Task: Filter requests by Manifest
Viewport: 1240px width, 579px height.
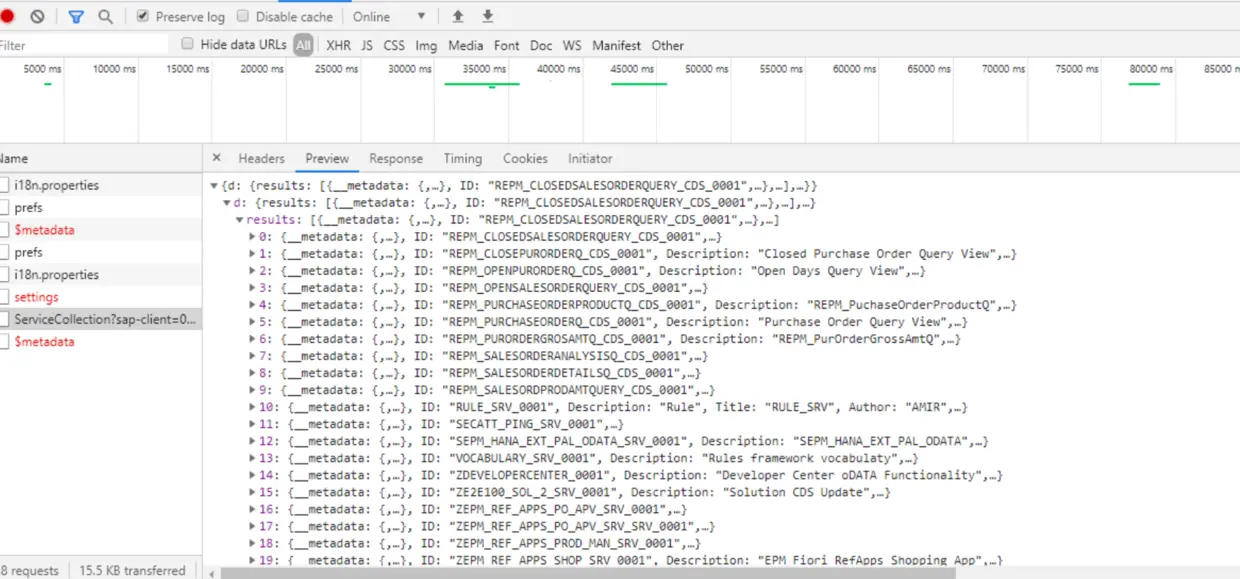Action: 617,45
